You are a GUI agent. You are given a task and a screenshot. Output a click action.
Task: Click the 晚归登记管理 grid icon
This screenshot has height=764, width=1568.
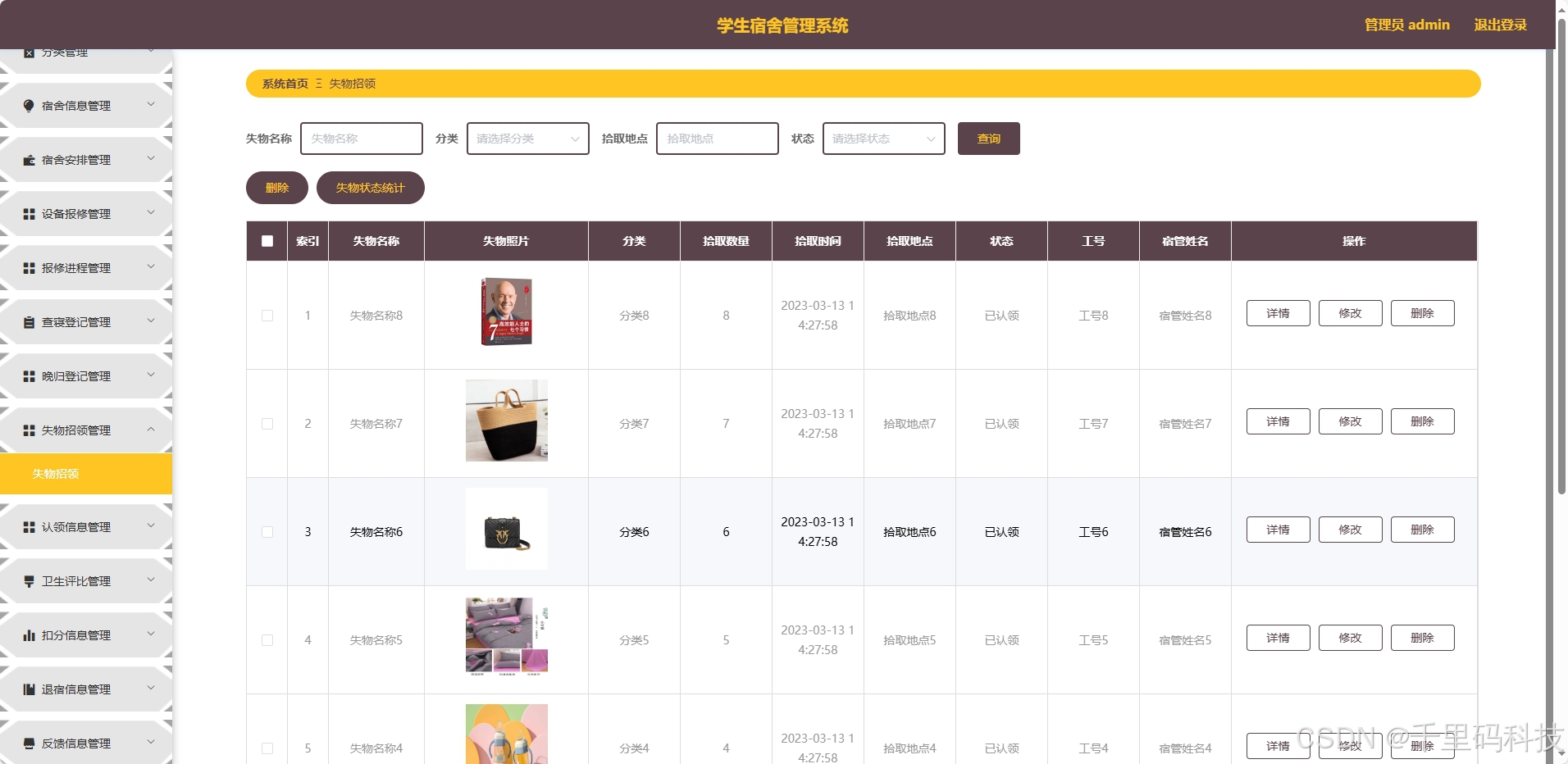click(x=29, y=376)
